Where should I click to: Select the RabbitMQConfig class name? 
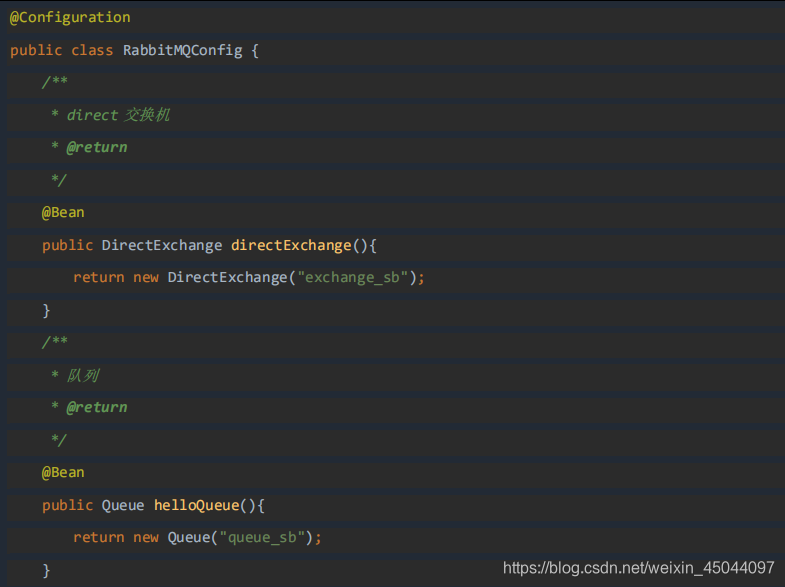[x=183, y=51]
